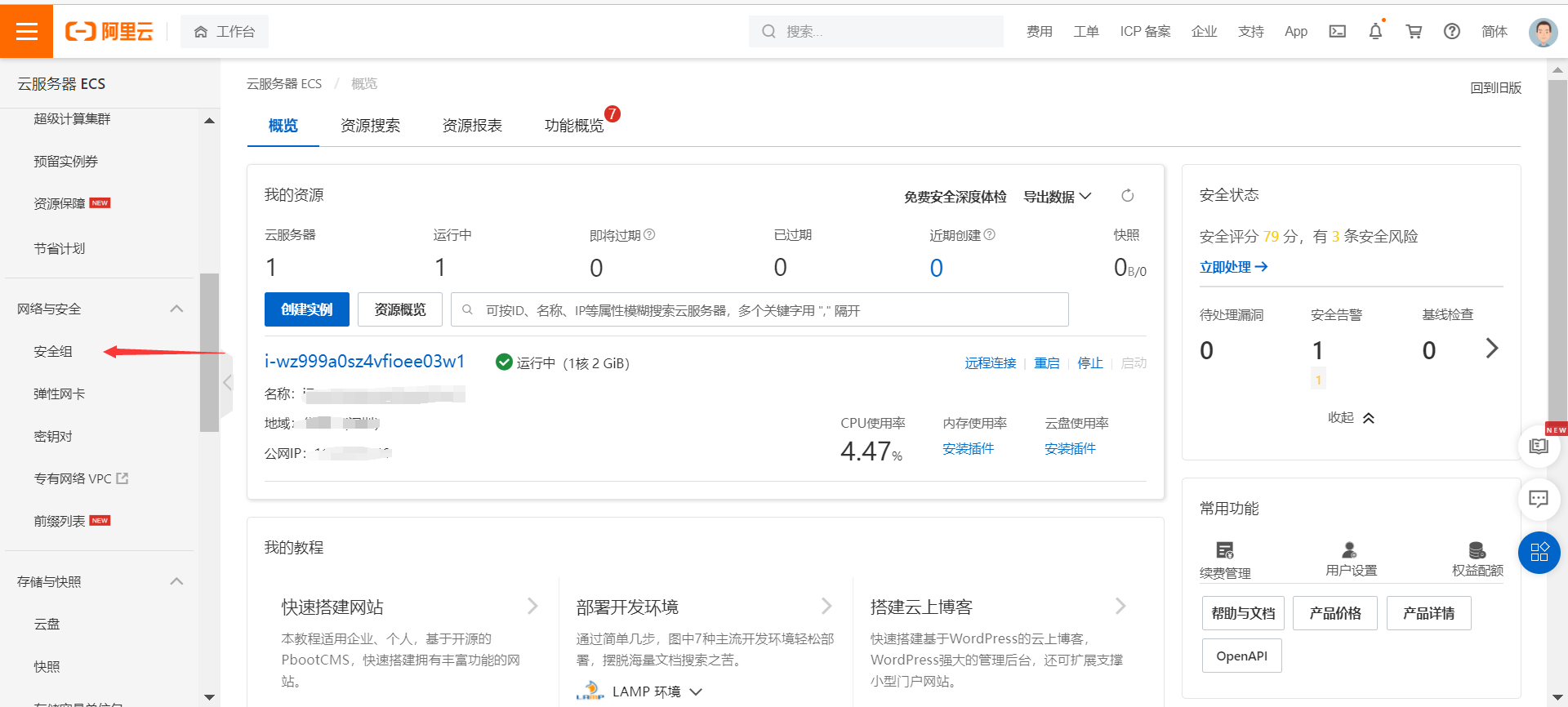Collapse the 存储与快照 sidebar section
This screenshot has height=707, width=1568.
click(176, 581)
